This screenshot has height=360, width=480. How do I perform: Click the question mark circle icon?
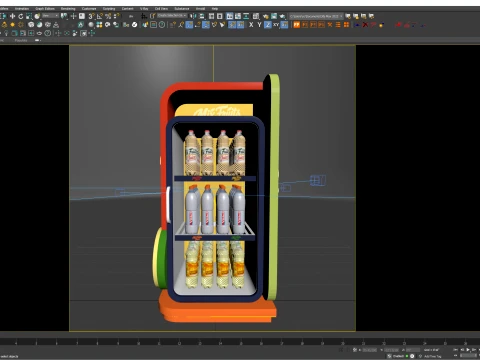coord(48,33)
